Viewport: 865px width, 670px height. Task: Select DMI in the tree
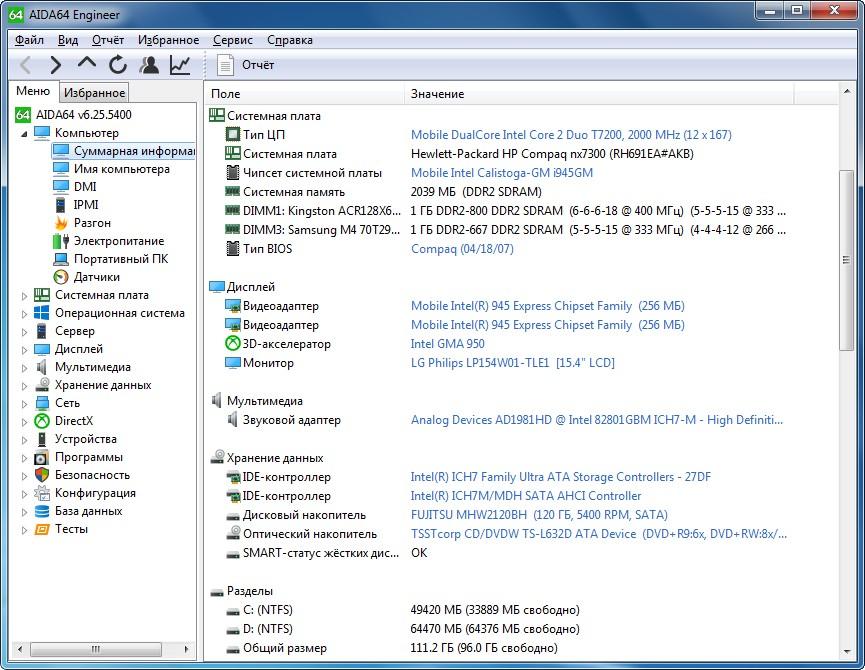point(85,187)
